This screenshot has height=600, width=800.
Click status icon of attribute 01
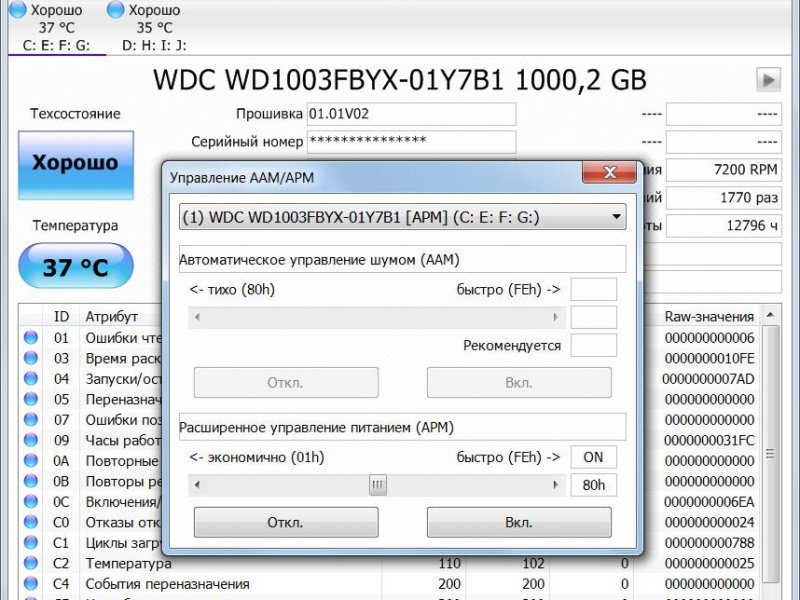click(x=31, y=337)
